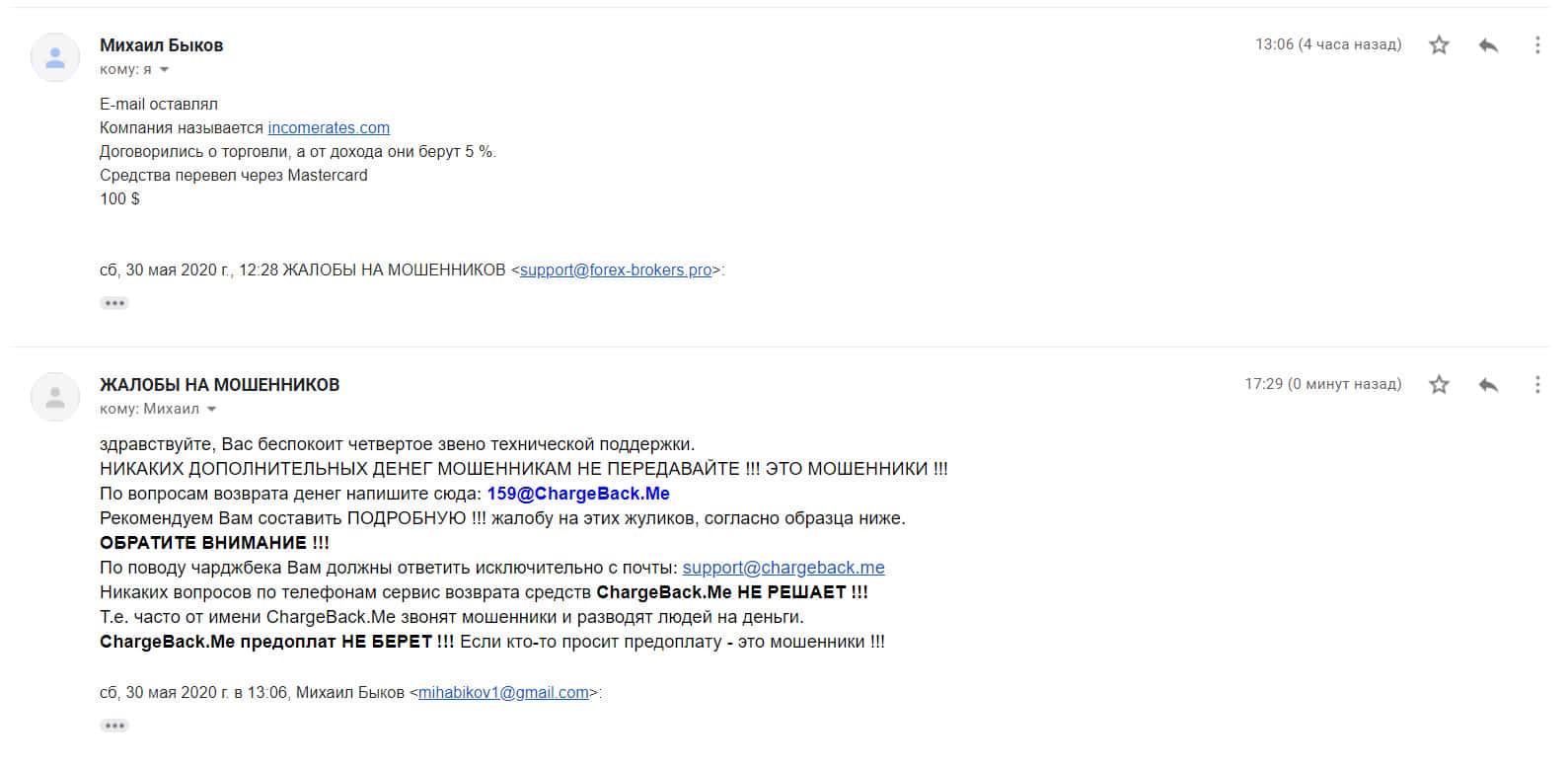This screenshot has height=770, width=1568.
Task: Click sender name Михаил Быков
Action: coord(162,45)
